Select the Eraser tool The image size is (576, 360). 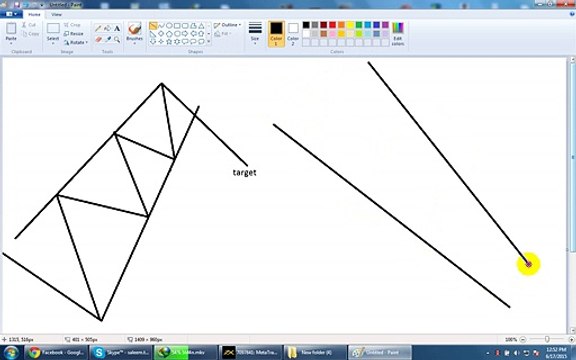click(x=98, y=39)
